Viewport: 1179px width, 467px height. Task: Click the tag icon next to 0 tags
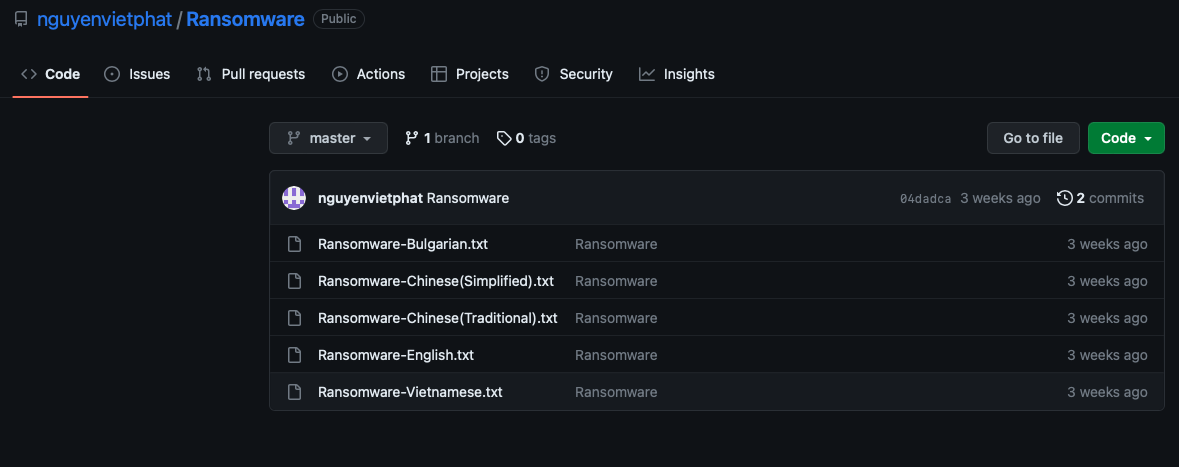tap(504, 138)
